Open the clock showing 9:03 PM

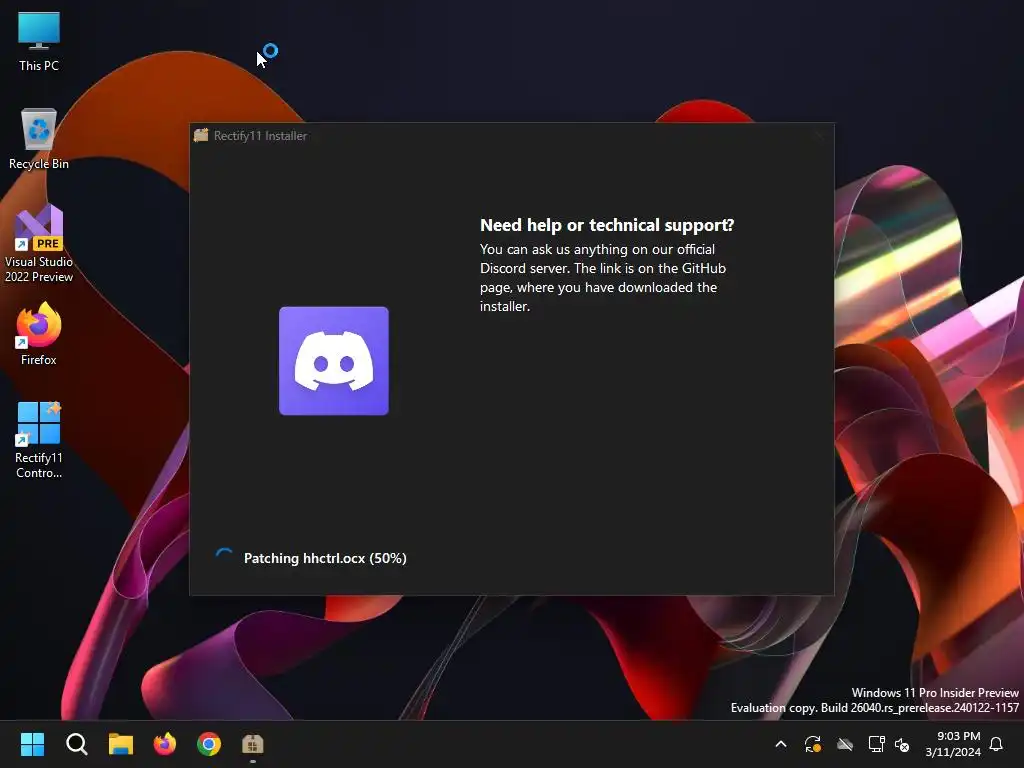(953, 744)
